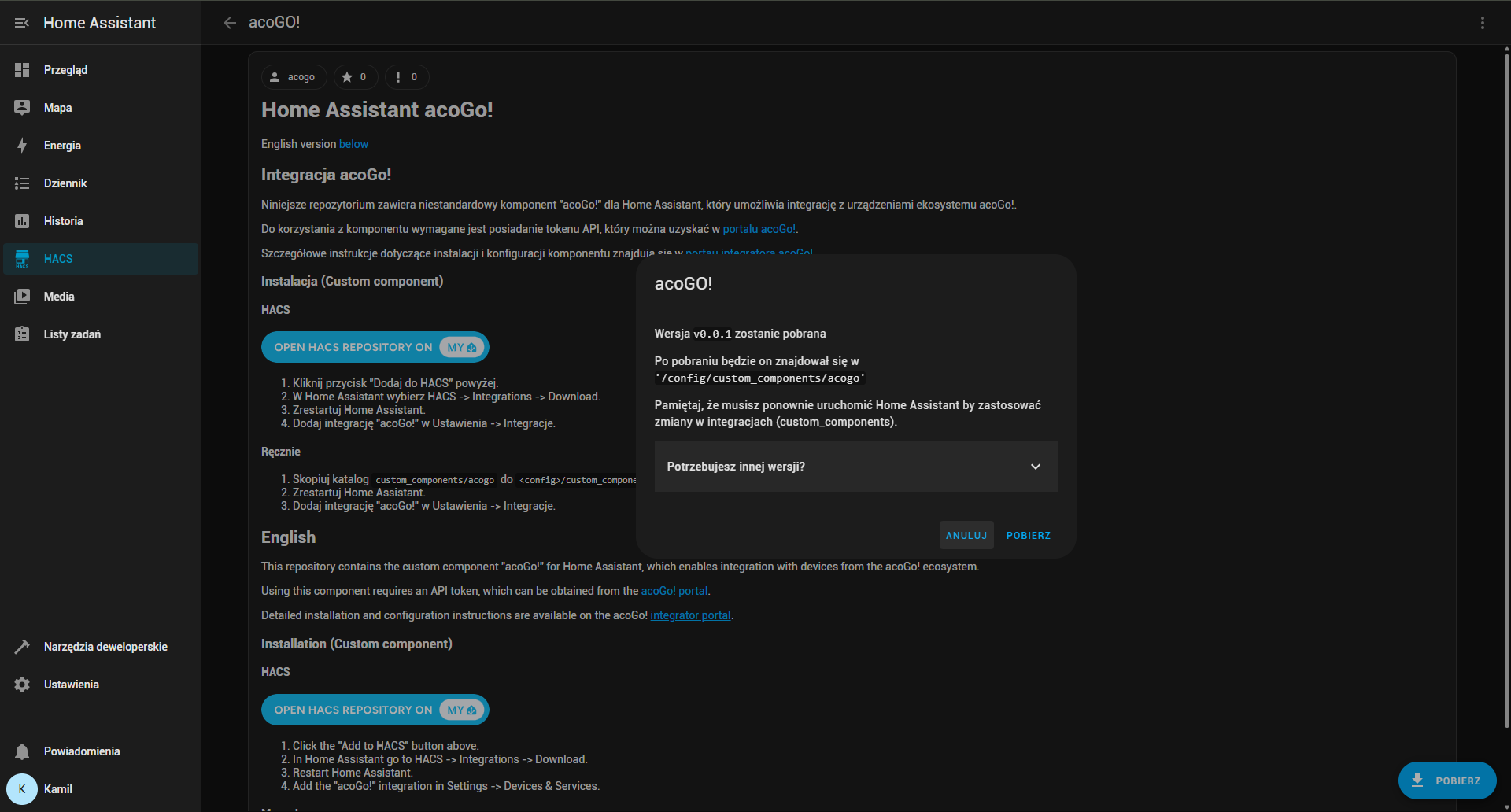Collapse sidebar using the hamburger menu icon
Image resolution: width=1511 pixels, height=812 pixels.
(22, 23)
